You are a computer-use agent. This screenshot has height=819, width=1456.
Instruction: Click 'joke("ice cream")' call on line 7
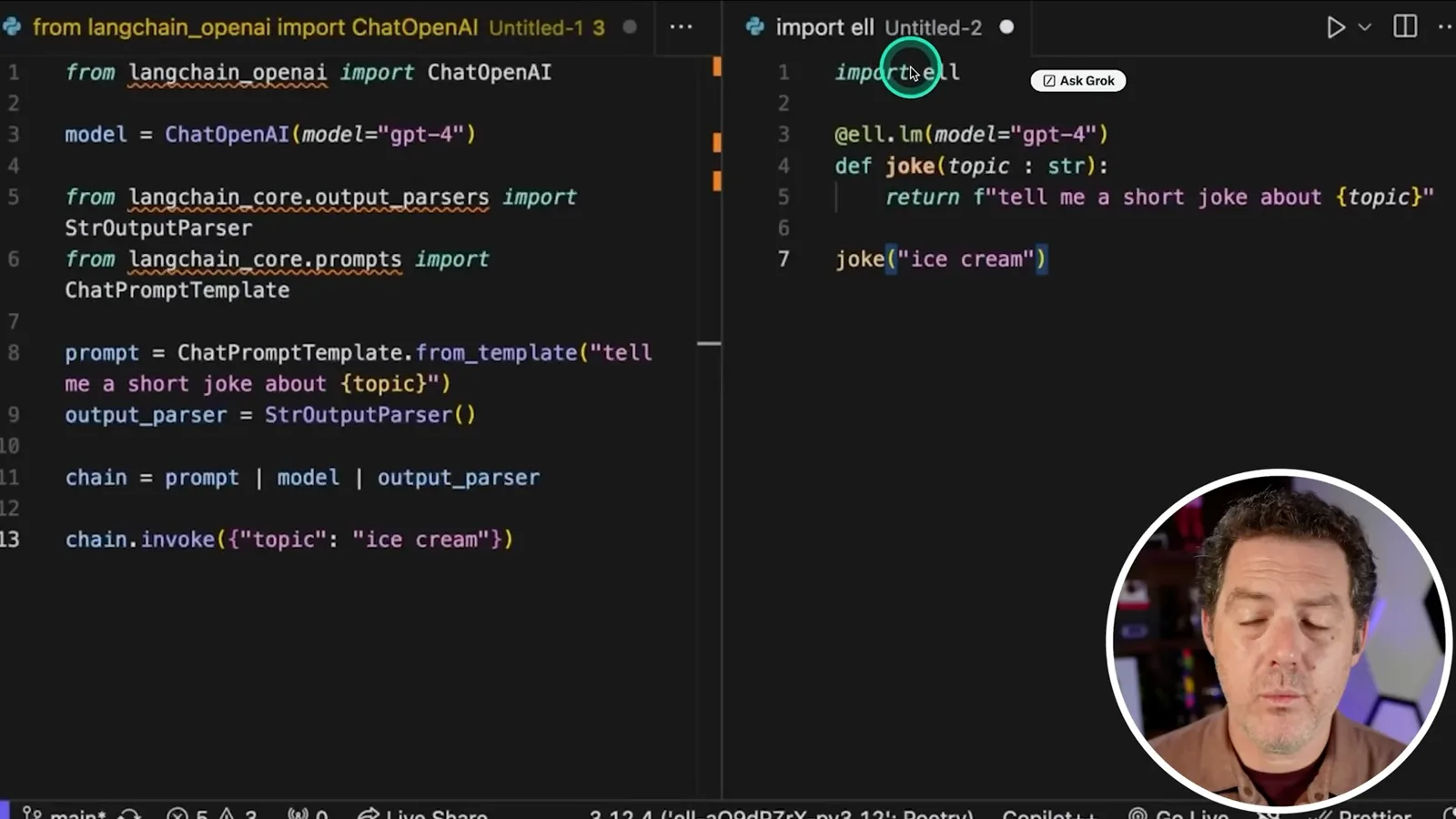(941, 259)
